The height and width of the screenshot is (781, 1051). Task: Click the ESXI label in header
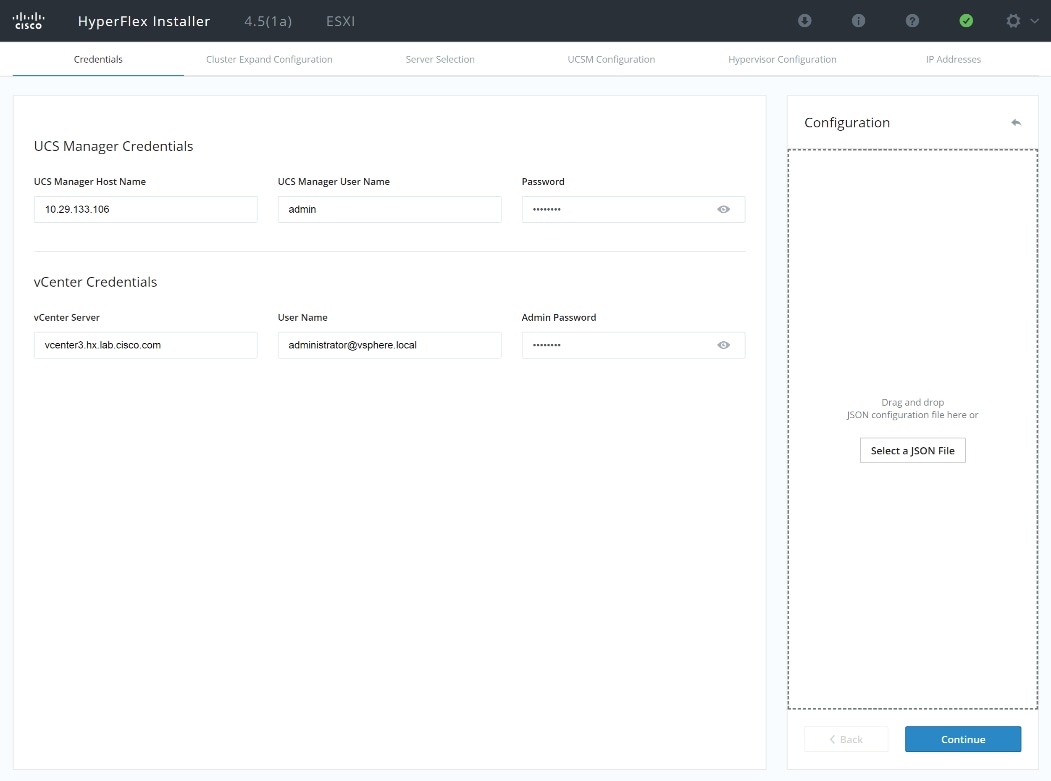point(341,21)
